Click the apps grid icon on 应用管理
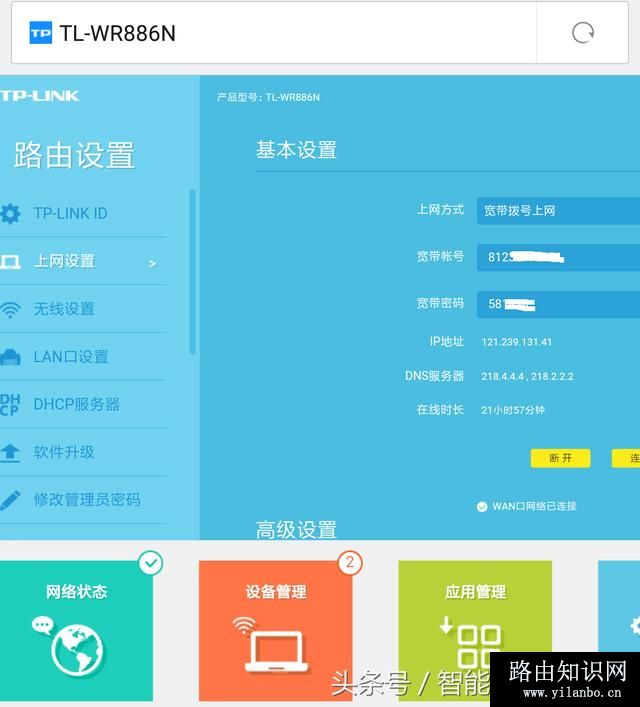The height and width of the screenshot is (707, 640). 470,643
